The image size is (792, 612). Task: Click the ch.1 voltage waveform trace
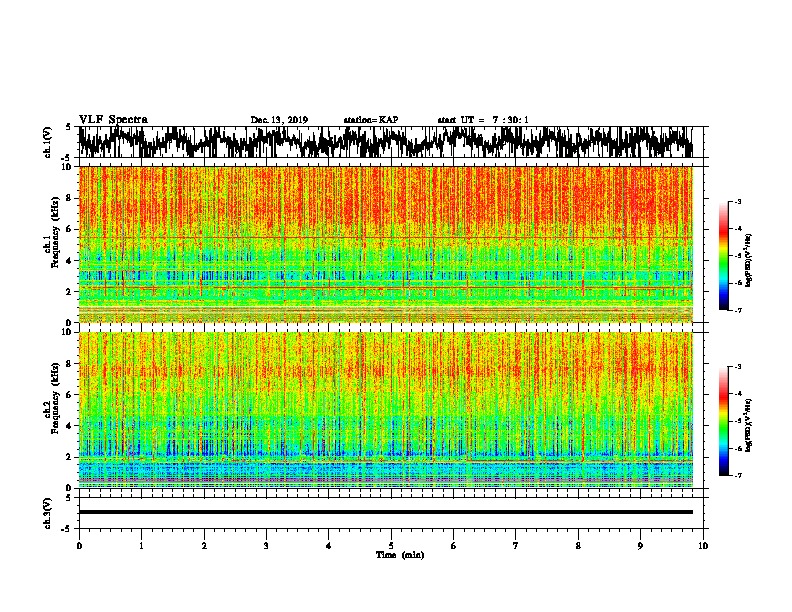(x=385, y=142)
